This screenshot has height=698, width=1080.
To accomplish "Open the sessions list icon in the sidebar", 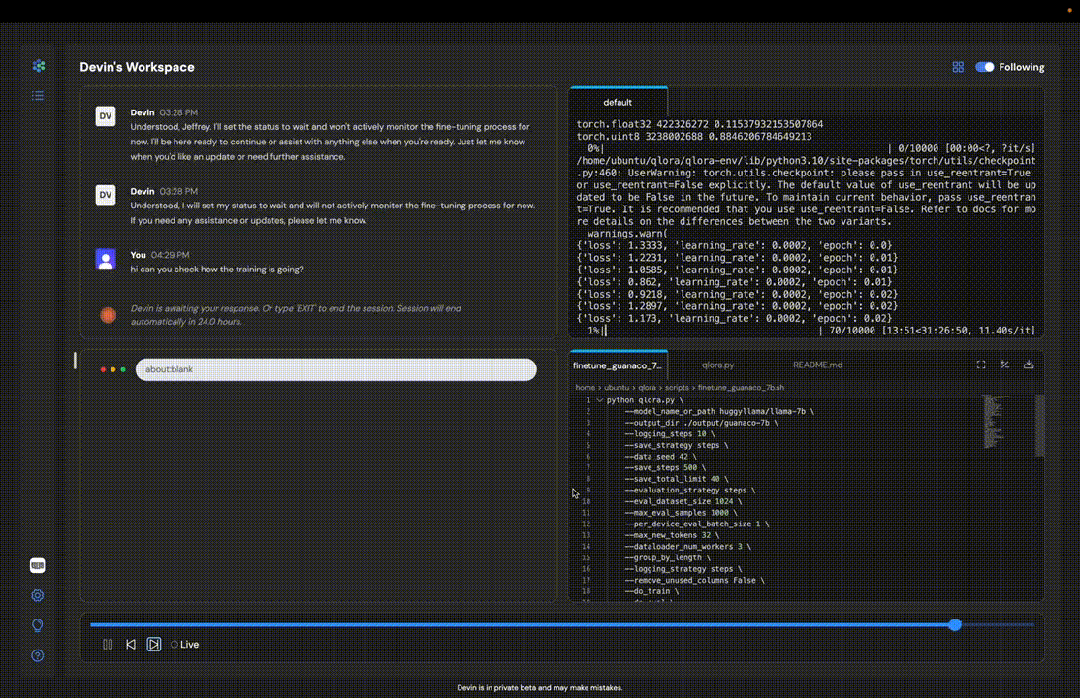I will pos(38,96).
